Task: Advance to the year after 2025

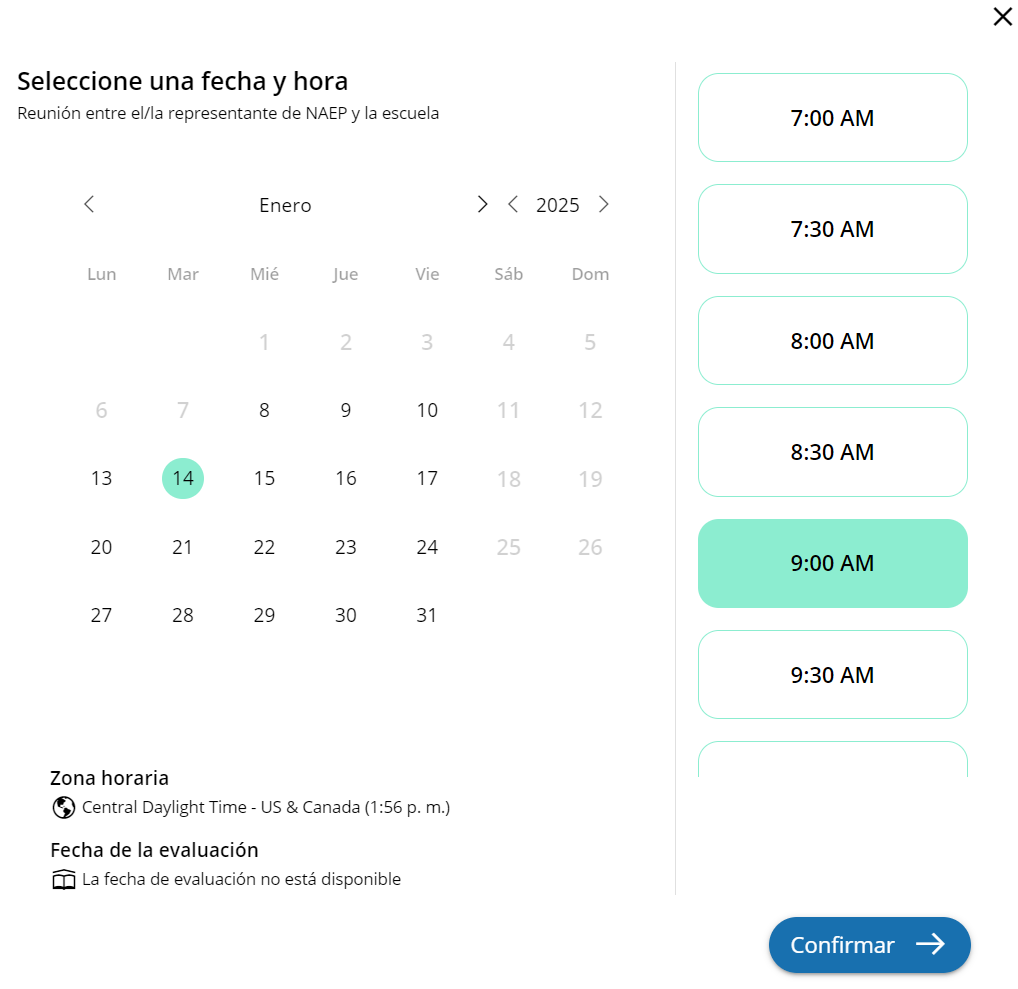Action: pos(603,205)
